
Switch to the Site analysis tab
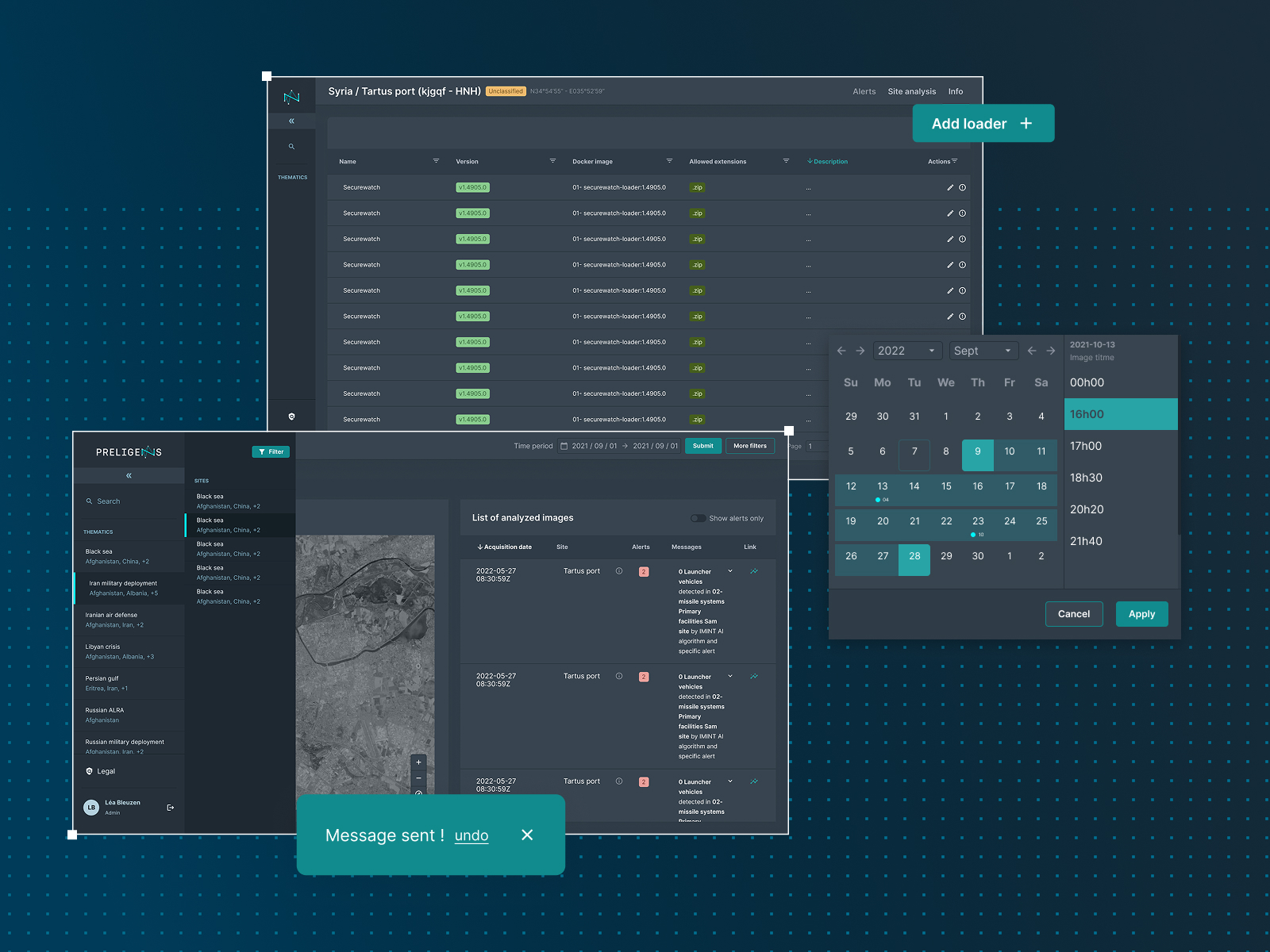[x=911, y=91]
